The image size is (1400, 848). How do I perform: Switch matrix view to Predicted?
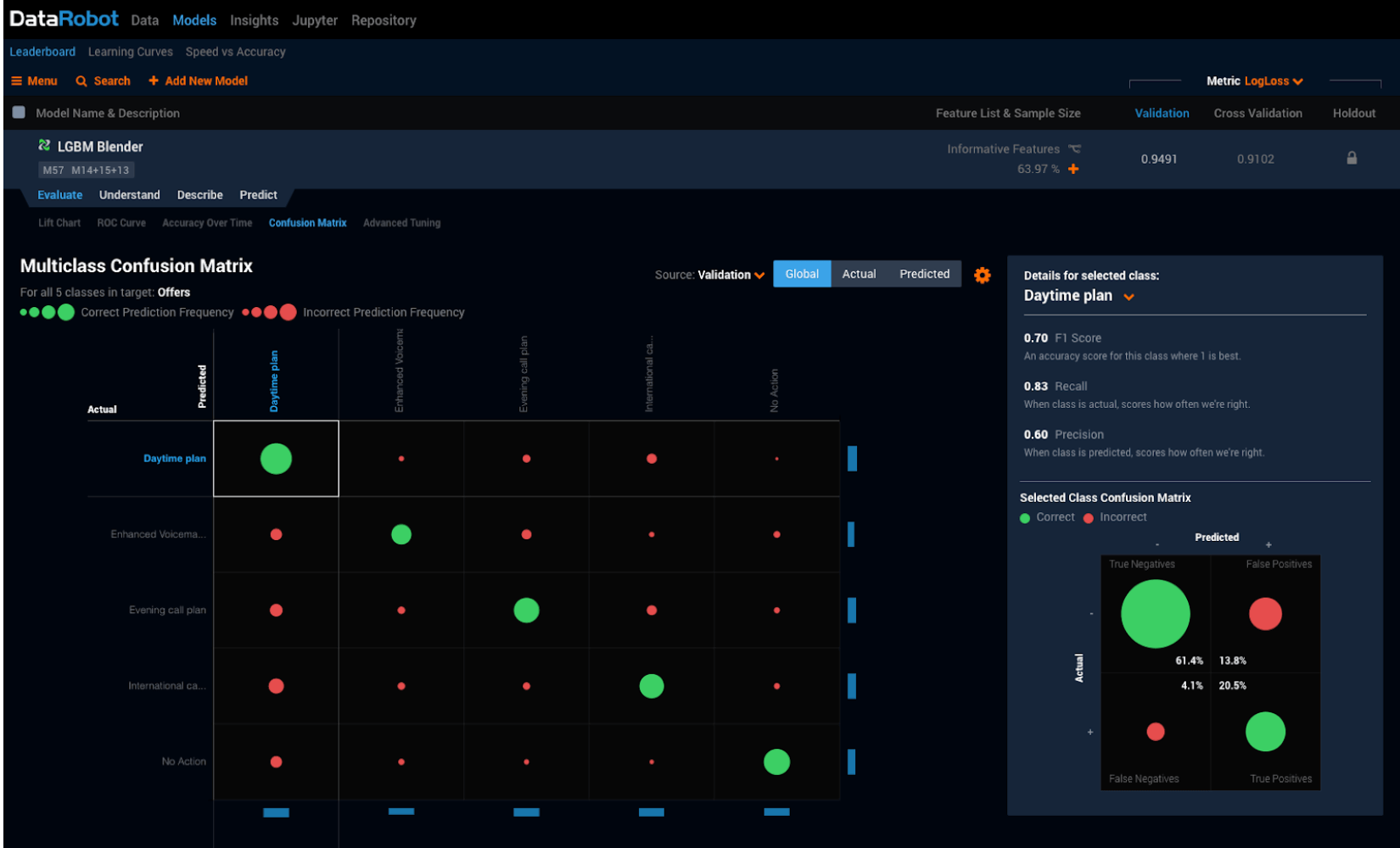pos(924,274)
